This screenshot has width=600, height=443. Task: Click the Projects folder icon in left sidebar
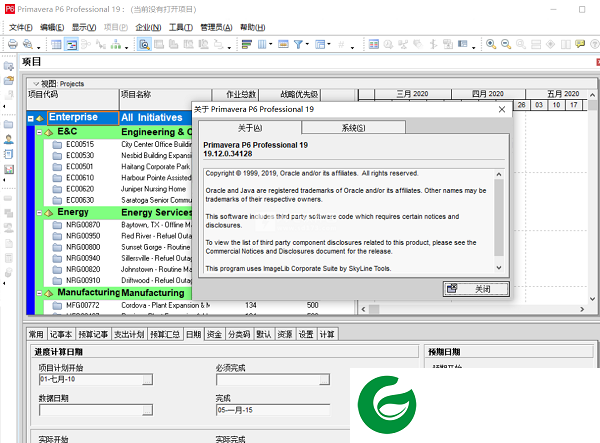(8, 124)
